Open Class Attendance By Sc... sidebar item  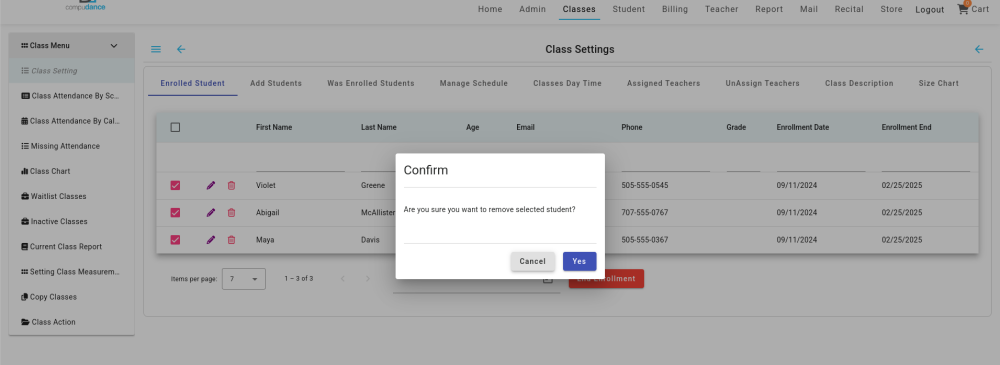(x=71, y=96)
